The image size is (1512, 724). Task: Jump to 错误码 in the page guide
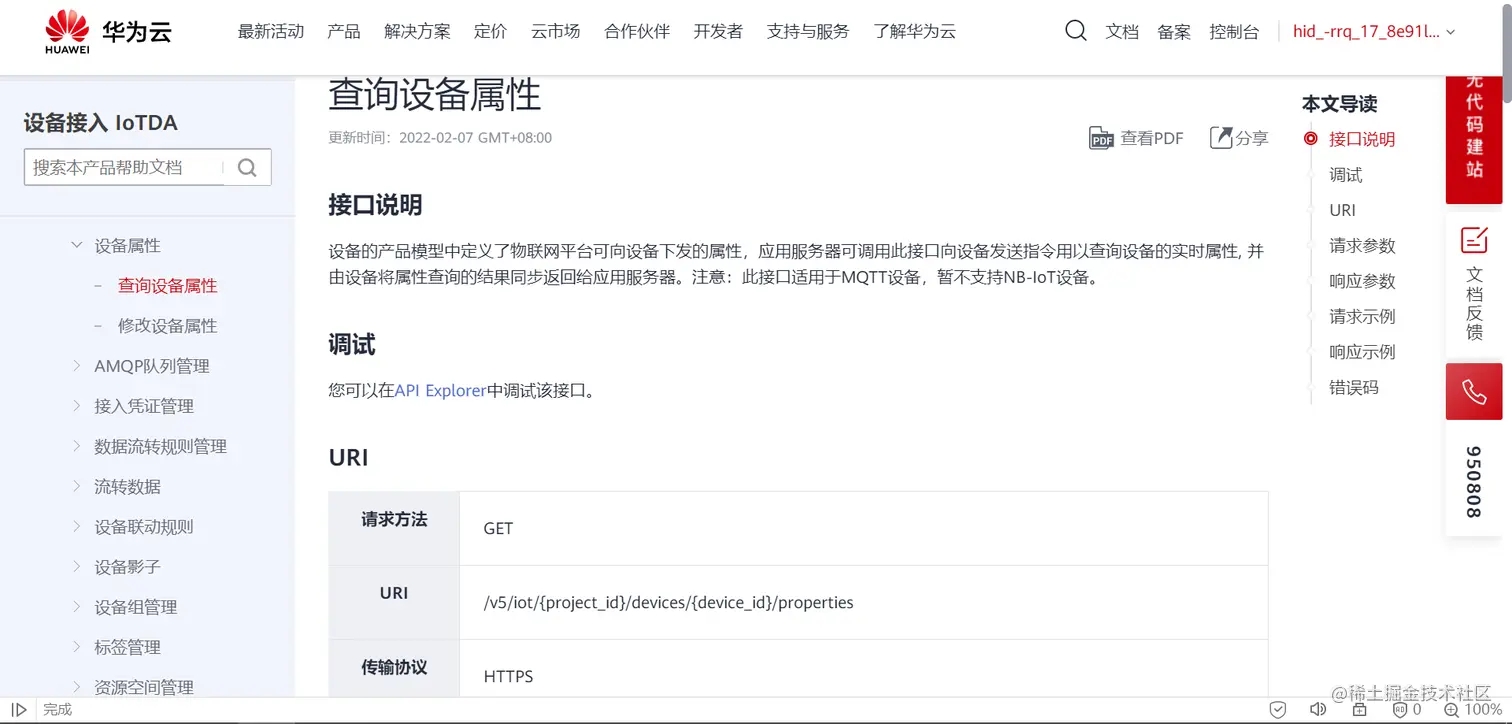(x=1354, y=388)
